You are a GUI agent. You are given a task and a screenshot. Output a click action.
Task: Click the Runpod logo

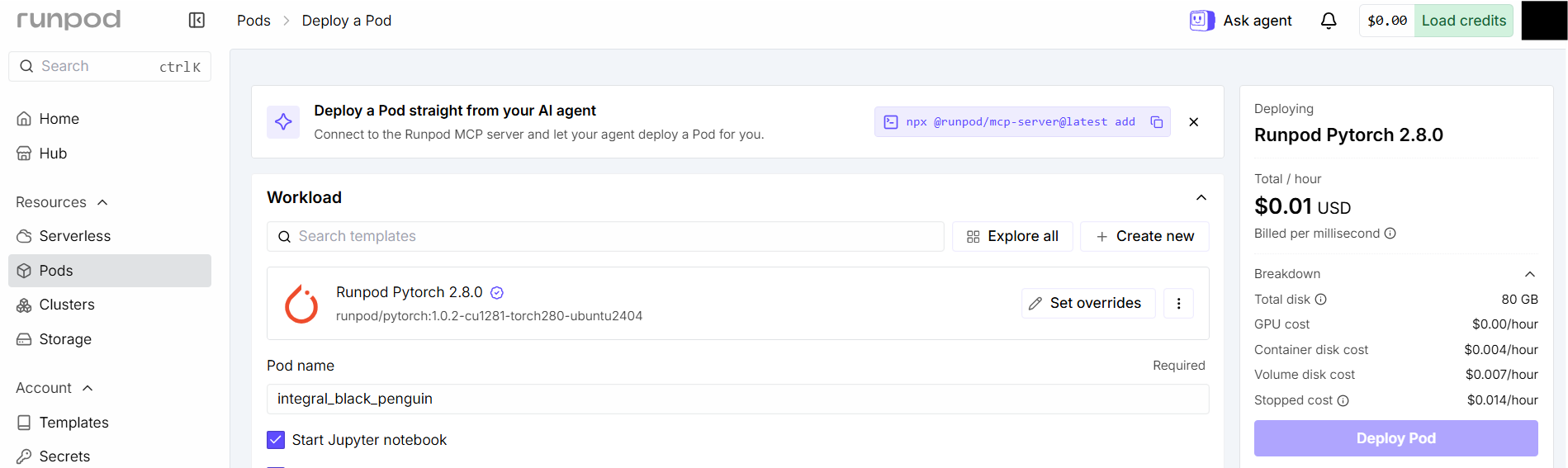[69, 20]
